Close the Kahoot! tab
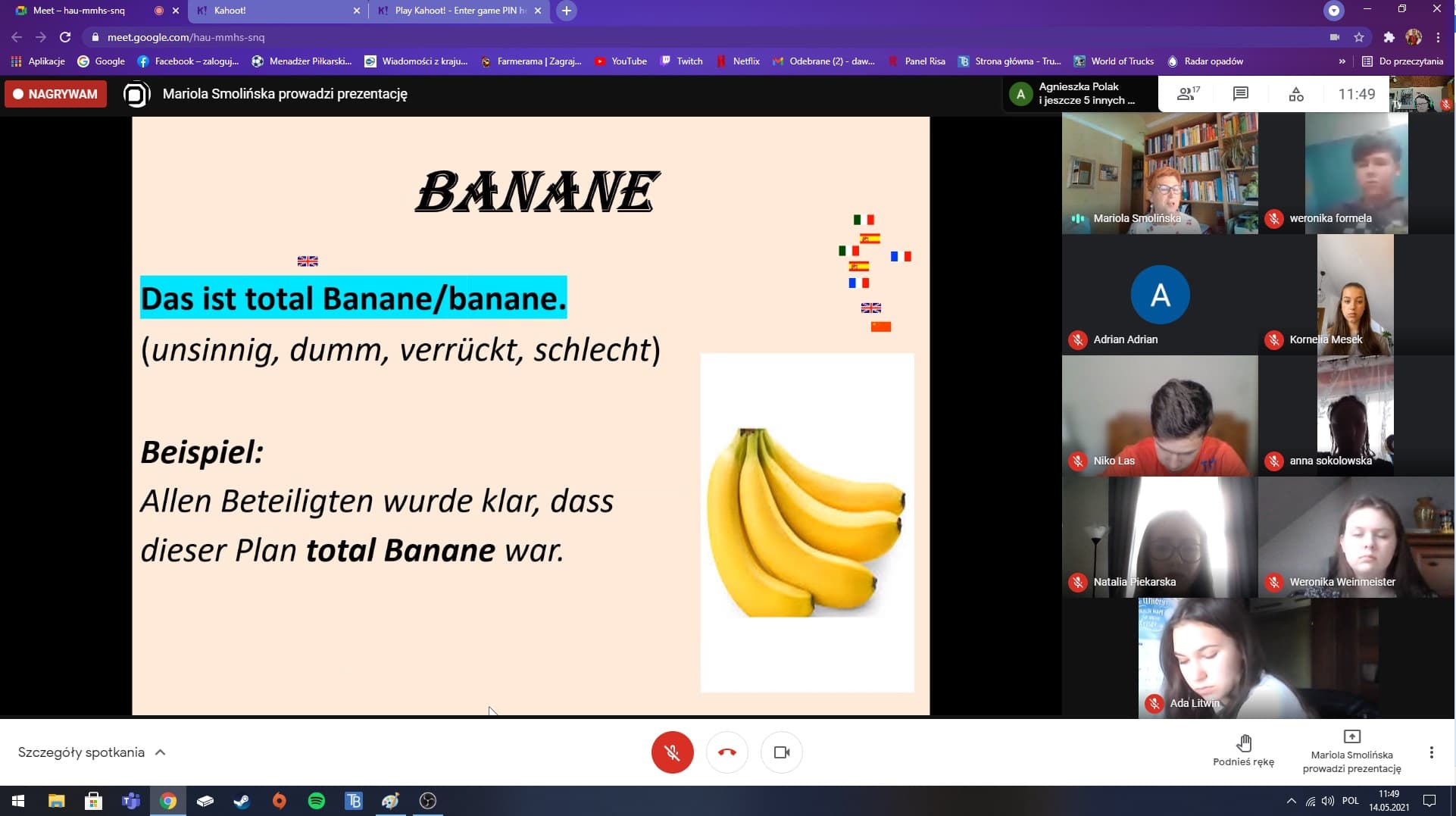The image size is (1456, 816). pos(357,11)
